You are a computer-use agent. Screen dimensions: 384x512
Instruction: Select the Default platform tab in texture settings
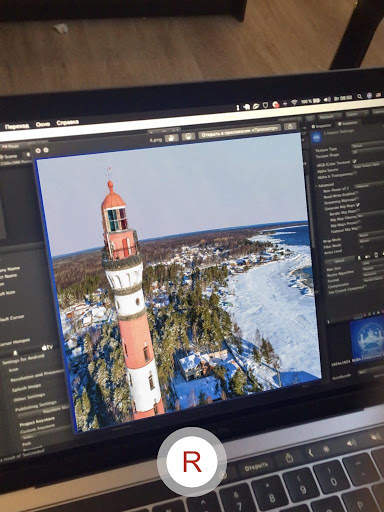point(340,261)
